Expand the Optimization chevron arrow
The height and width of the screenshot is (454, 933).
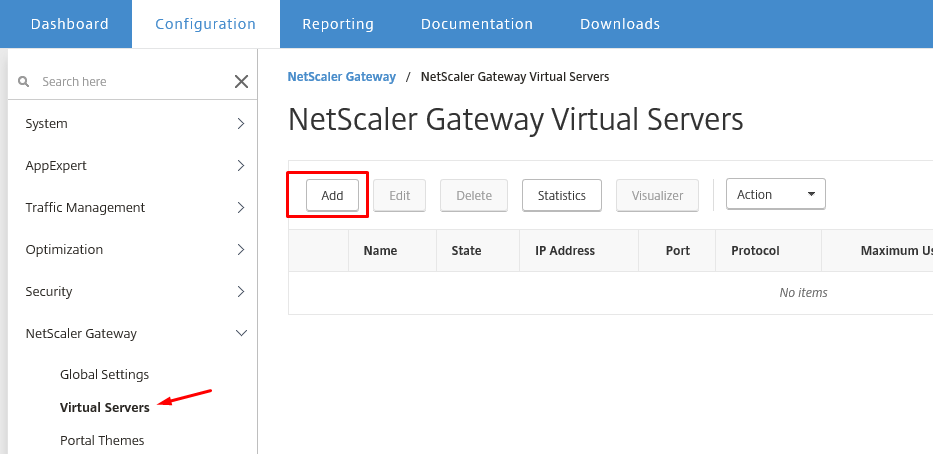(x=241, y=249)
